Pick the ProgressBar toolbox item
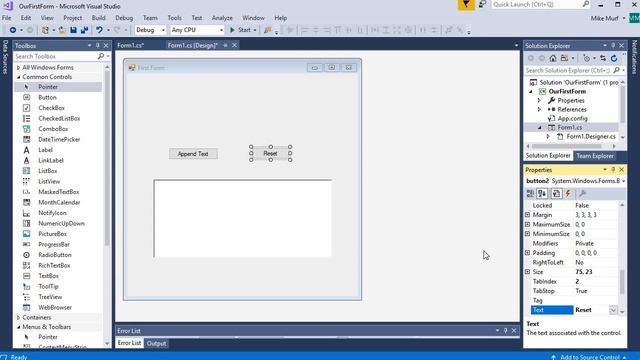 53,244
